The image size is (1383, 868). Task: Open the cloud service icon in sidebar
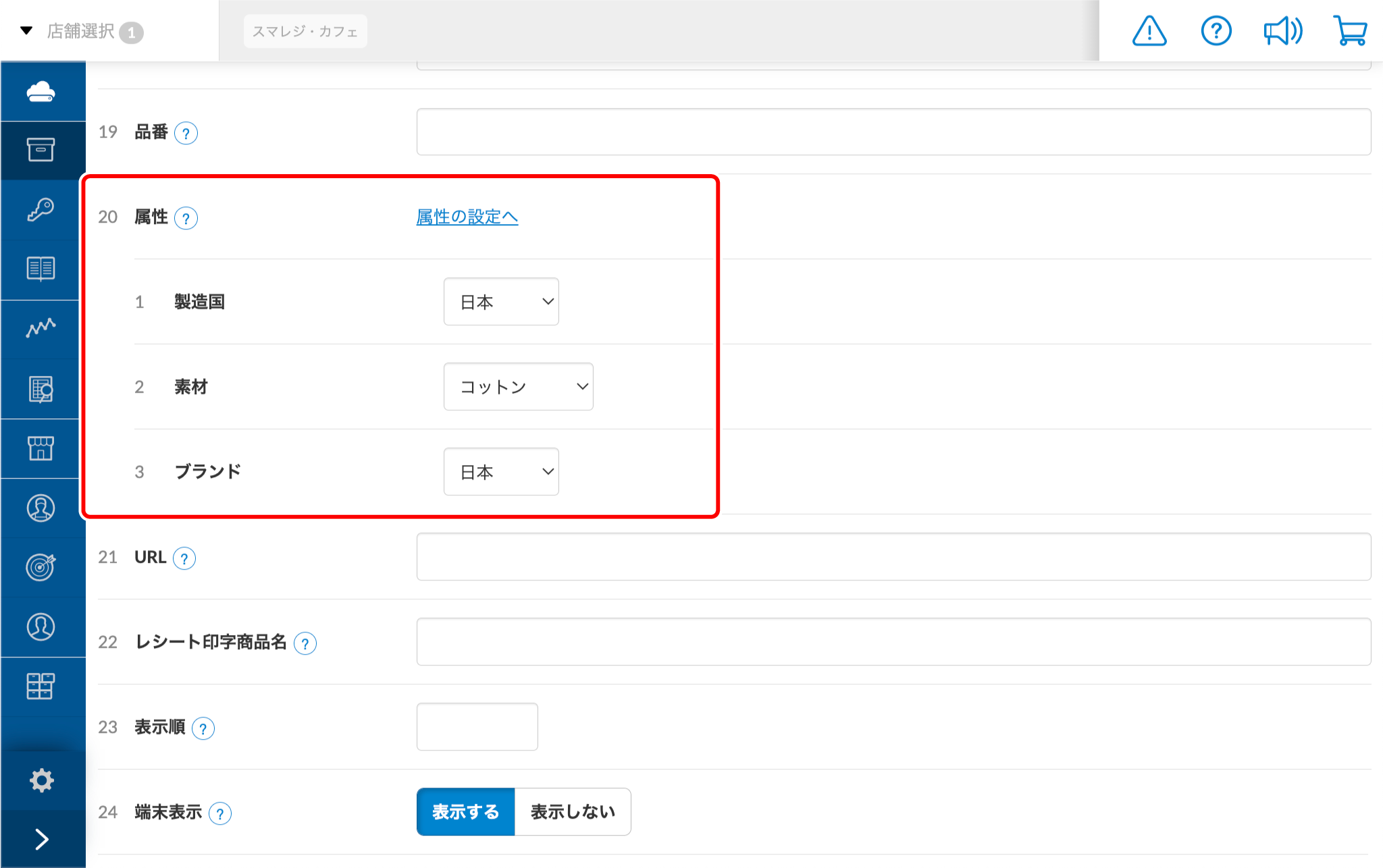coord(42,90)
